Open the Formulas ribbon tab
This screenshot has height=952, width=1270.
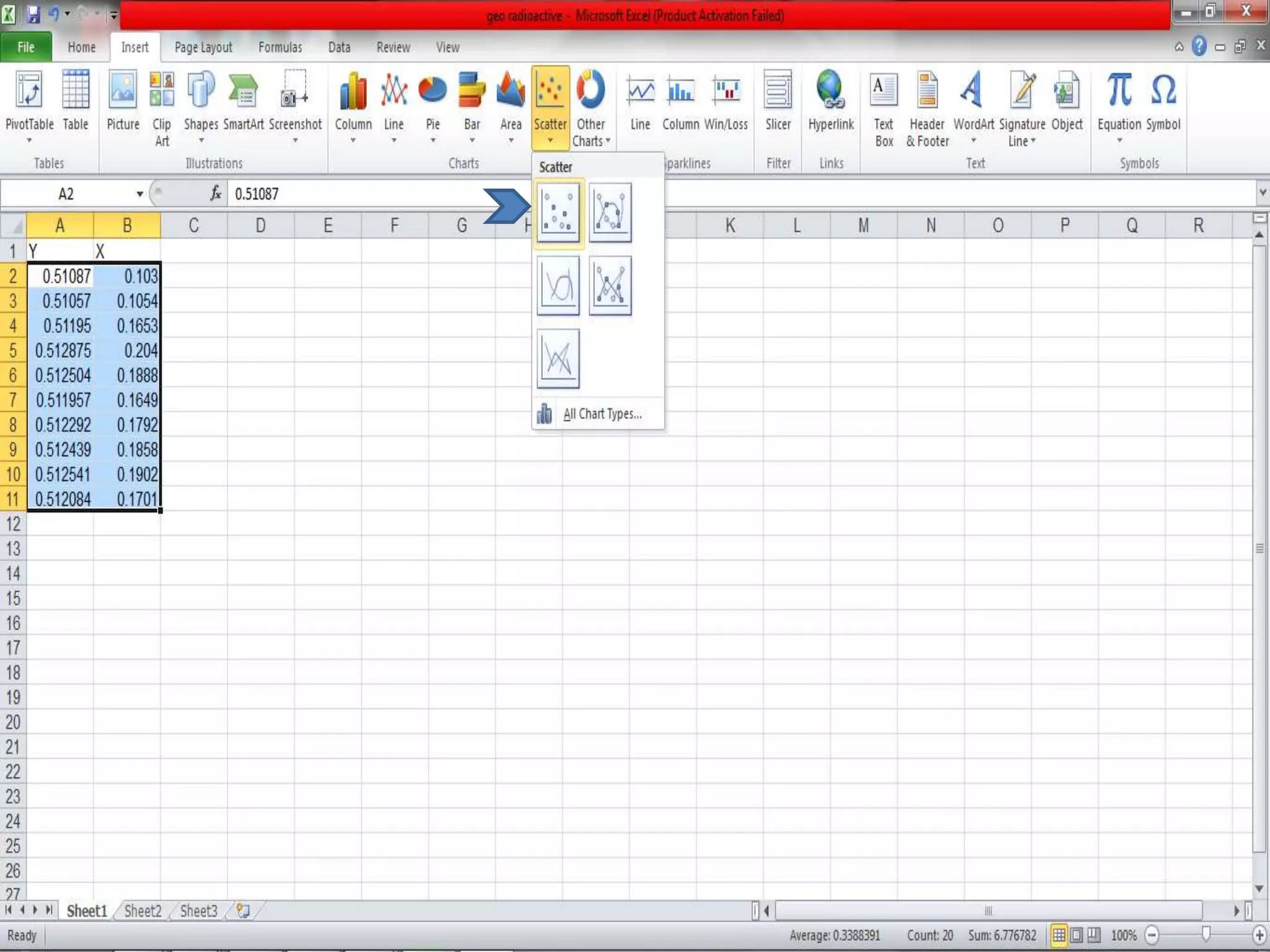click(x=280, y=47)
